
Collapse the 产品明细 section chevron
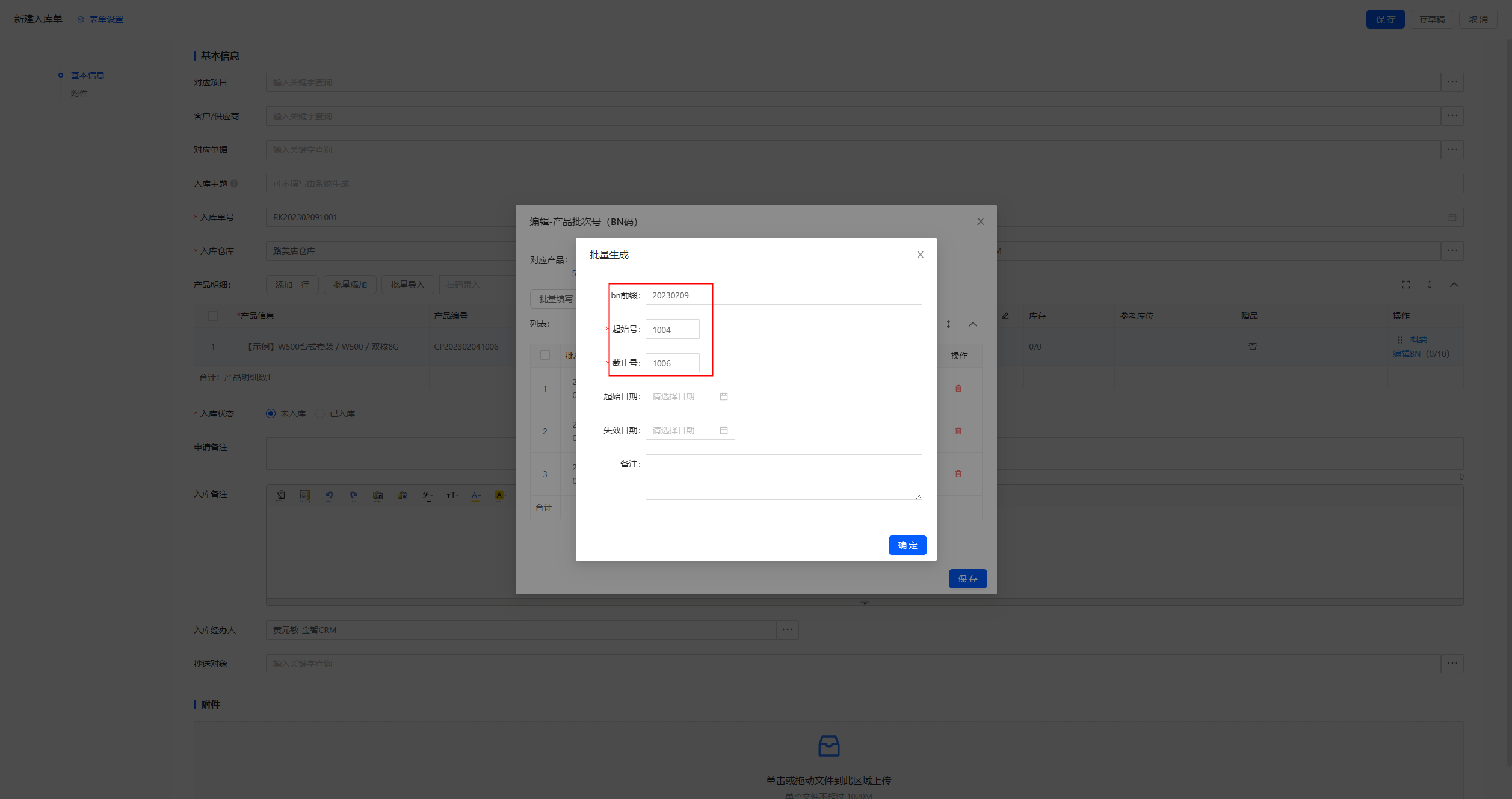[x=1454, y=285]
